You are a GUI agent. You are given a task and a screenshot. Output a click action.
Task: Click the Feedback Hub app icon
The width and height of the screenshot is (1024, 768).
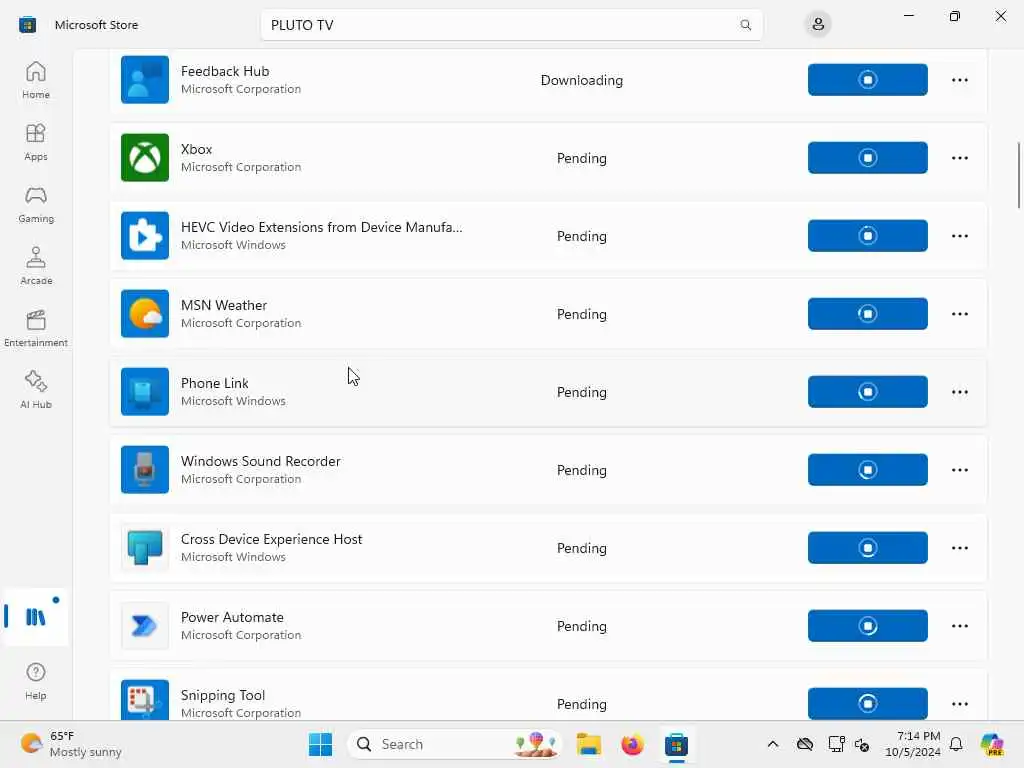tap(145, 80)
